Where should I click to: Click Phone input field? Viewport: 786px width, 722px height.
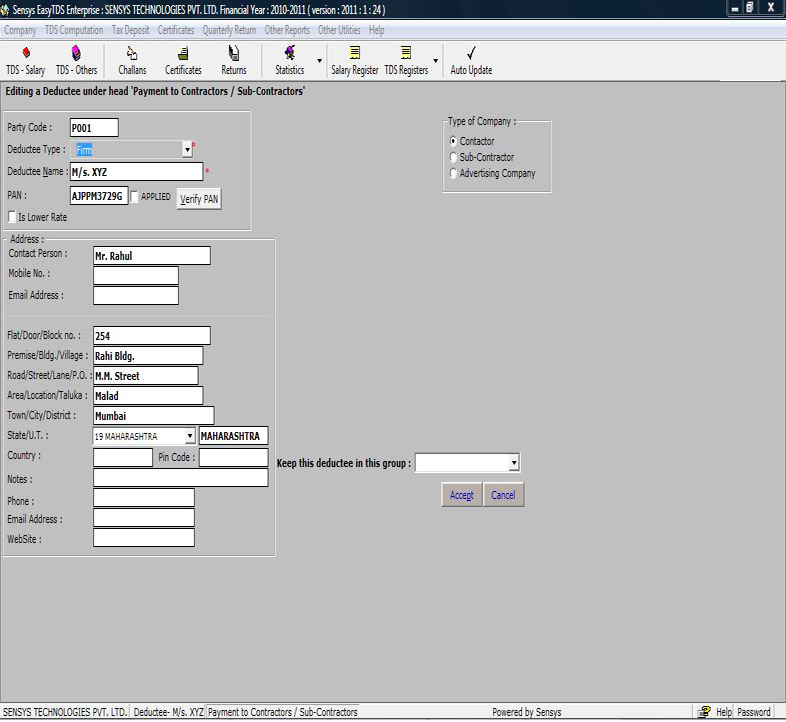[x=144, y=497]
